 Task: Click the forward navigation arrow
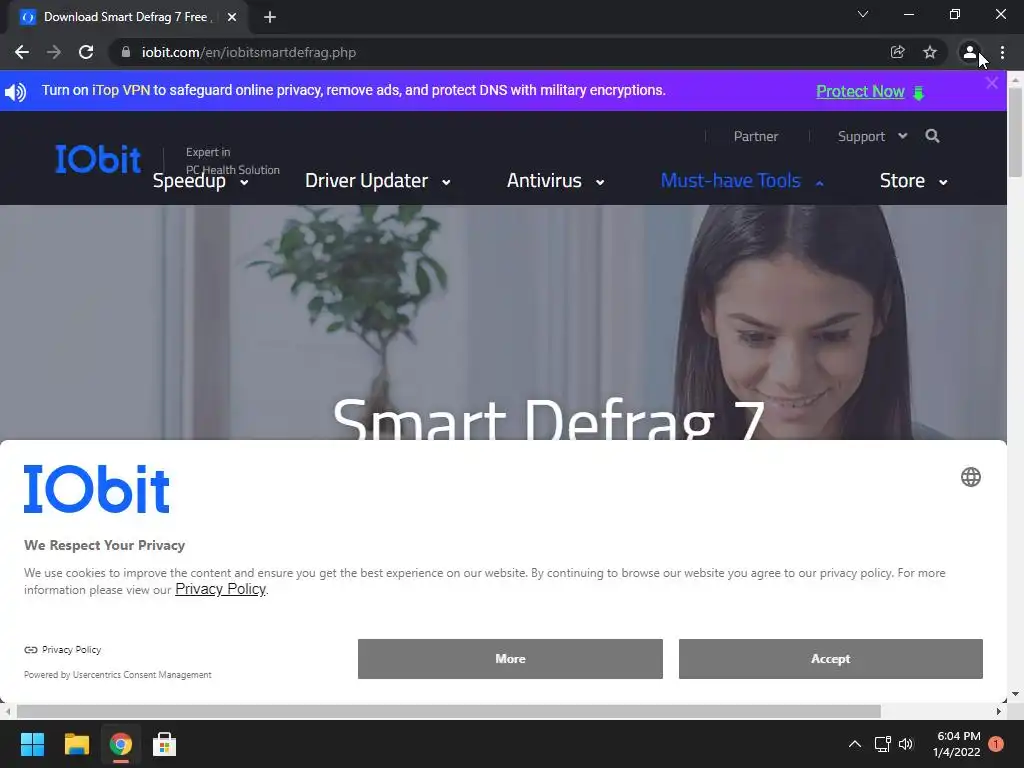(x=54, y=52)
